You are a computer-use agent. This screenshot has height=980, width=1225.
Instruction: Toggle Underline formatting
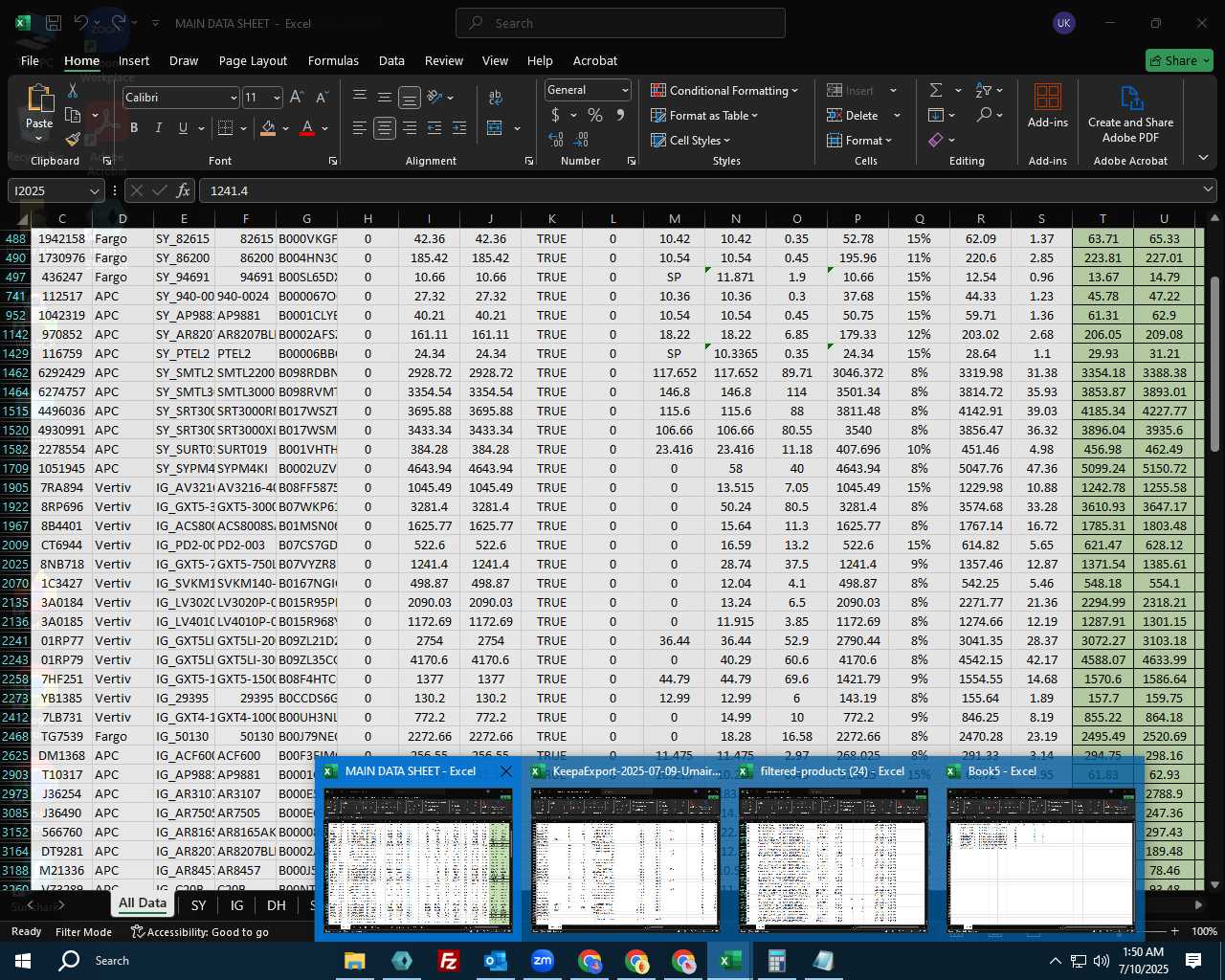pos(183,128)
